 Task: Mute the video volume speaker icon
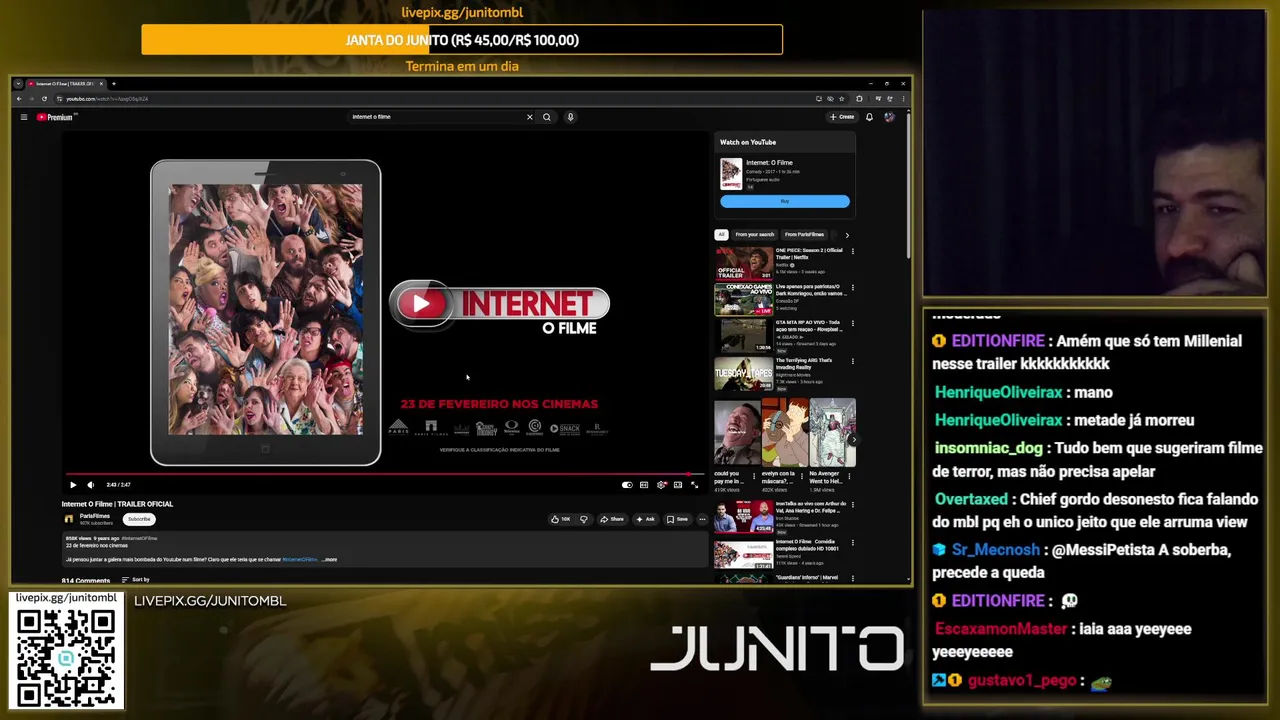coord(90,485)
